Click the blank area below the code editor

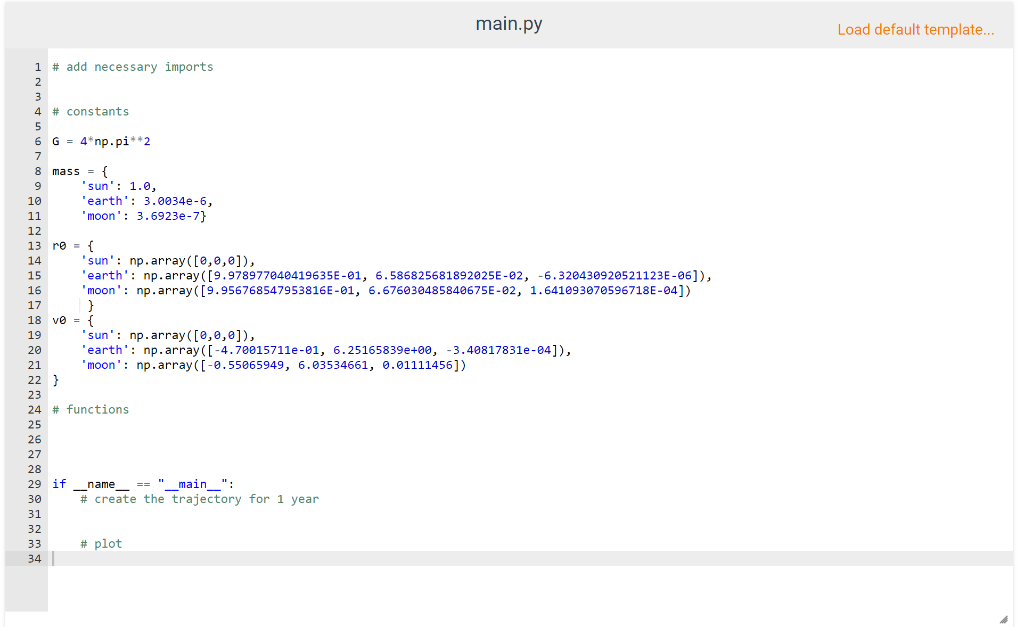[500, 595]
